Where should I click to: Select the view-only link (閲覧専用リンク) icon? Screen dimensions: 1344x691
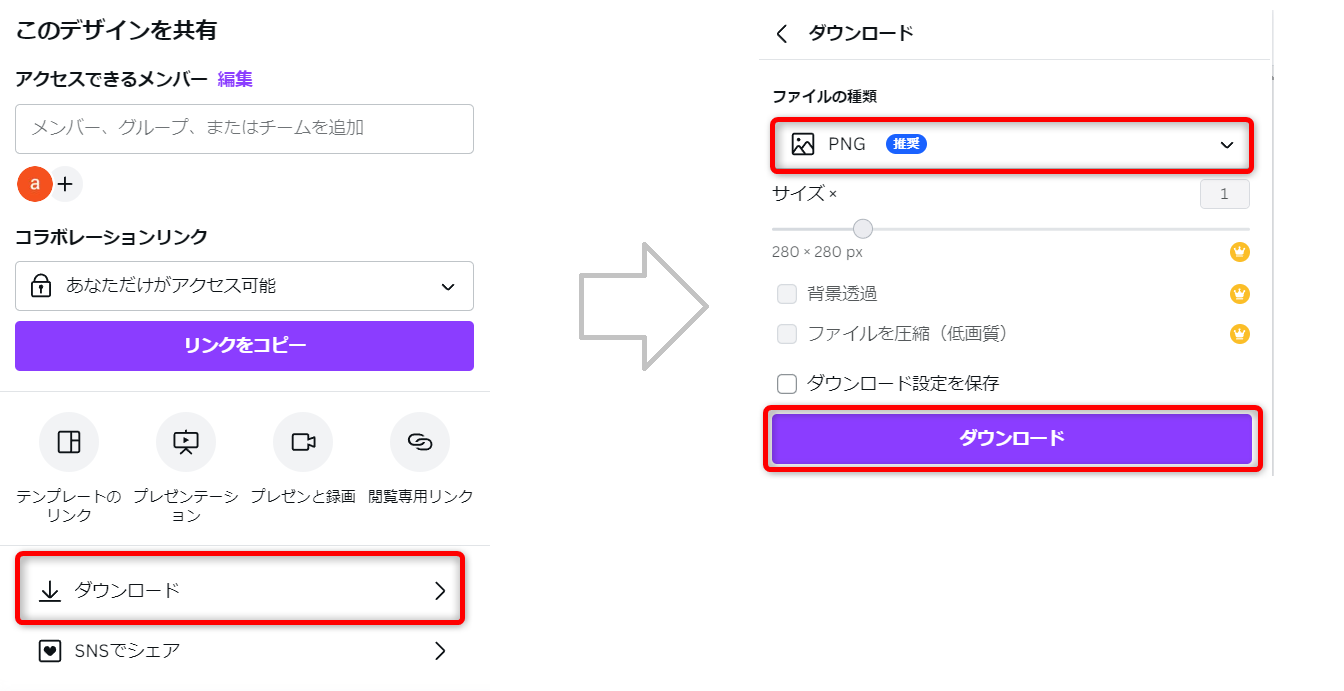click(420, 442)
